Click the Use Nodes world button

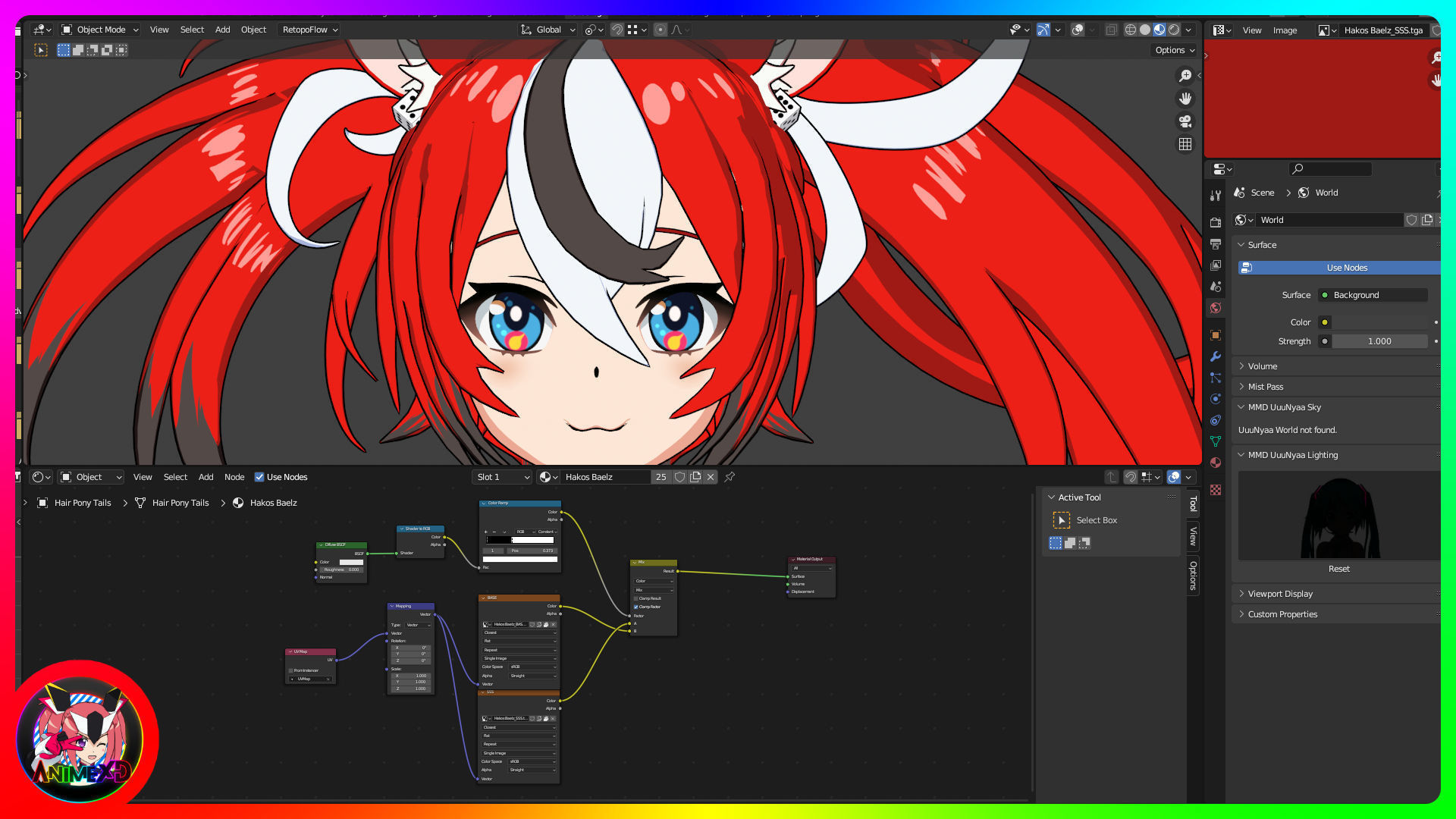[x=1347, y=268]
